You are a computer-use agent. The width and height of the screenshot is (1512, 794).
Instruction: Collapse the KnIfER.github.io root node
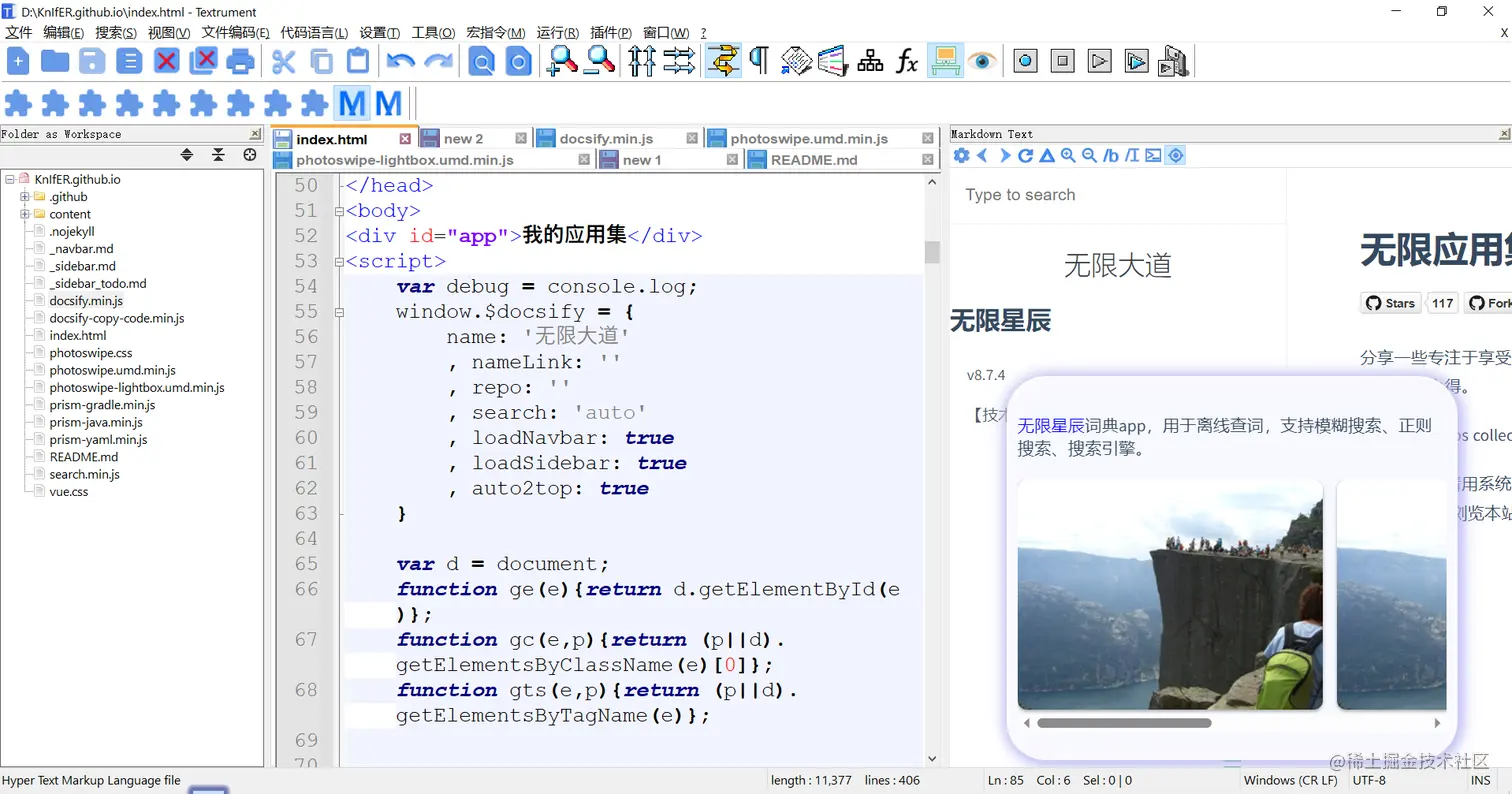tap(9, 179)
